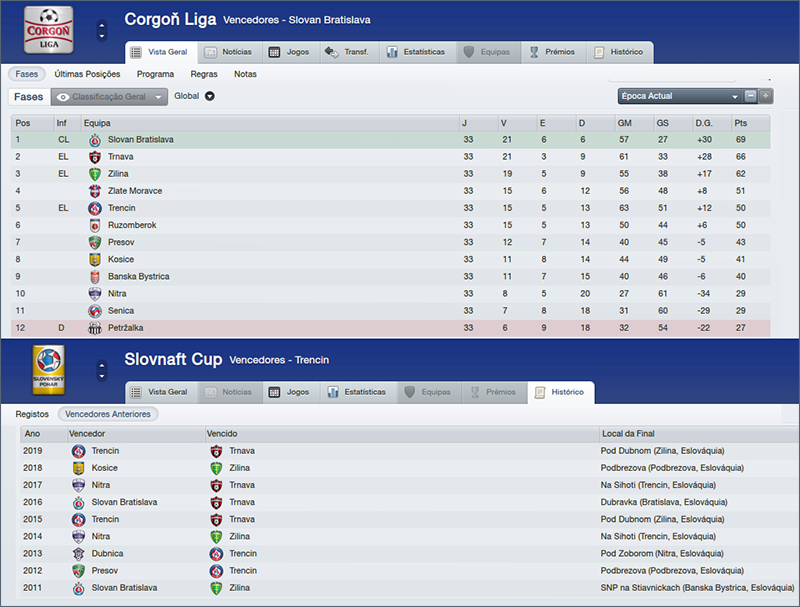The image size is (800, 607).
Task: Click the Zilina team link in league table
Action: [120, 174]
